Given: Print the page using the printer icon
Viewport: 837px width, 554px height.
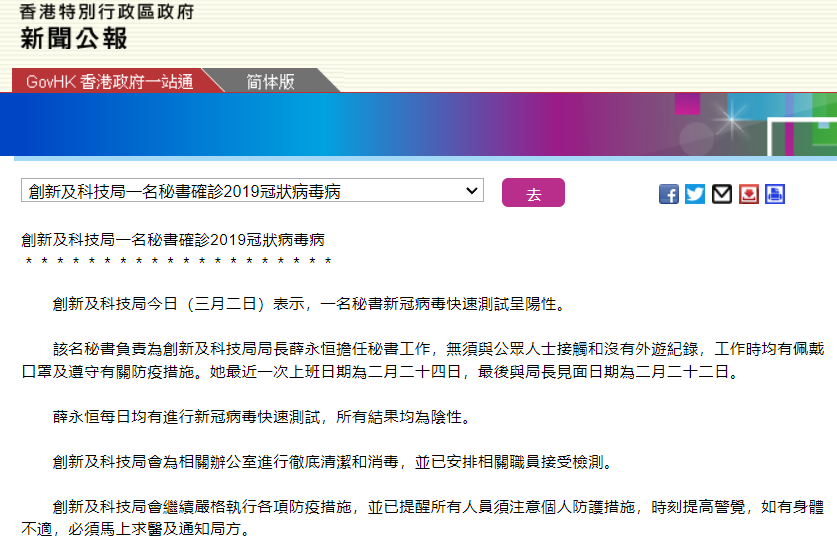Looking at the screenshot, I should [775, 194].
